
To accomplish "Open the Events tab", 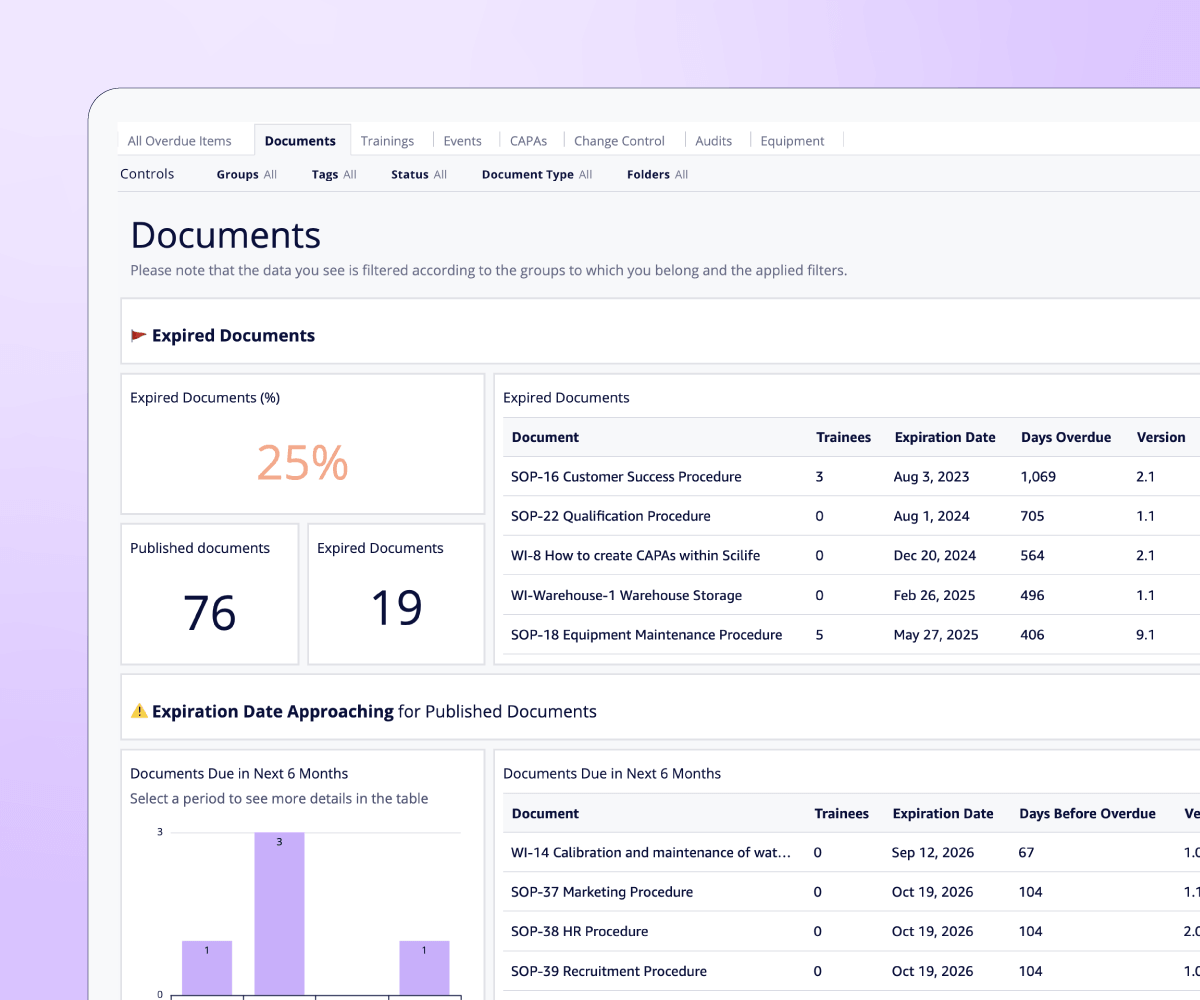I will click(463, 141).
